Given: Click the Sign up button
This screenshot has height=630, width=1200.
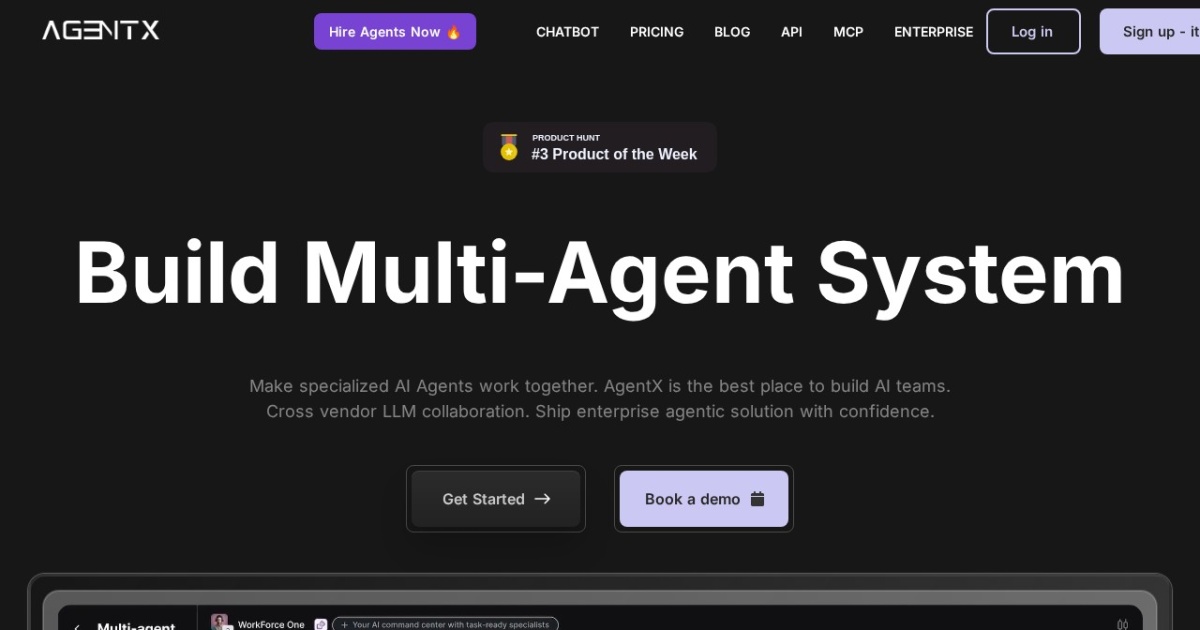Looking at the screenshot, I should coord(1150,31).
